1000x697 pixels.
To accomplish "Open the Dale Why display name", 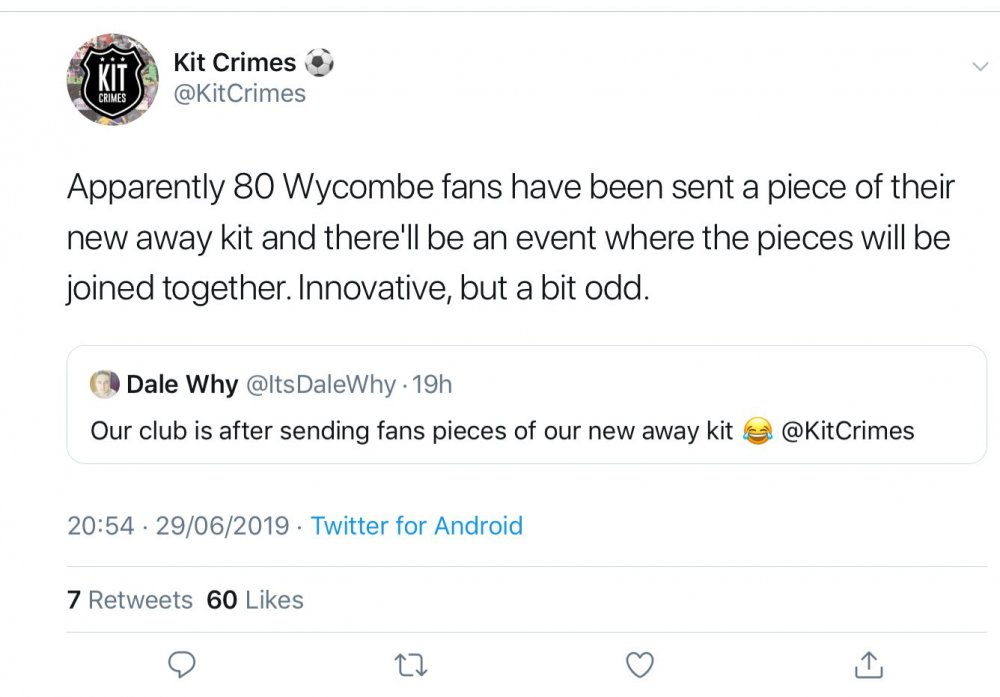I will (x=182, y=384).
